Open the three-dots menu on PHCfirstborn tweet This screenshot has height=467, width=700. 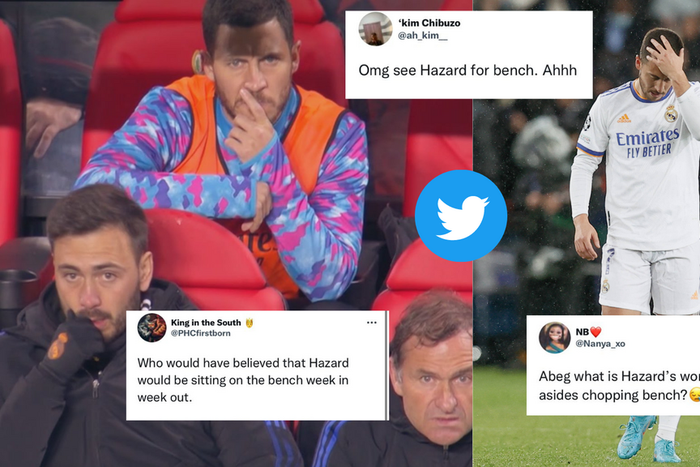click(371, 323)
